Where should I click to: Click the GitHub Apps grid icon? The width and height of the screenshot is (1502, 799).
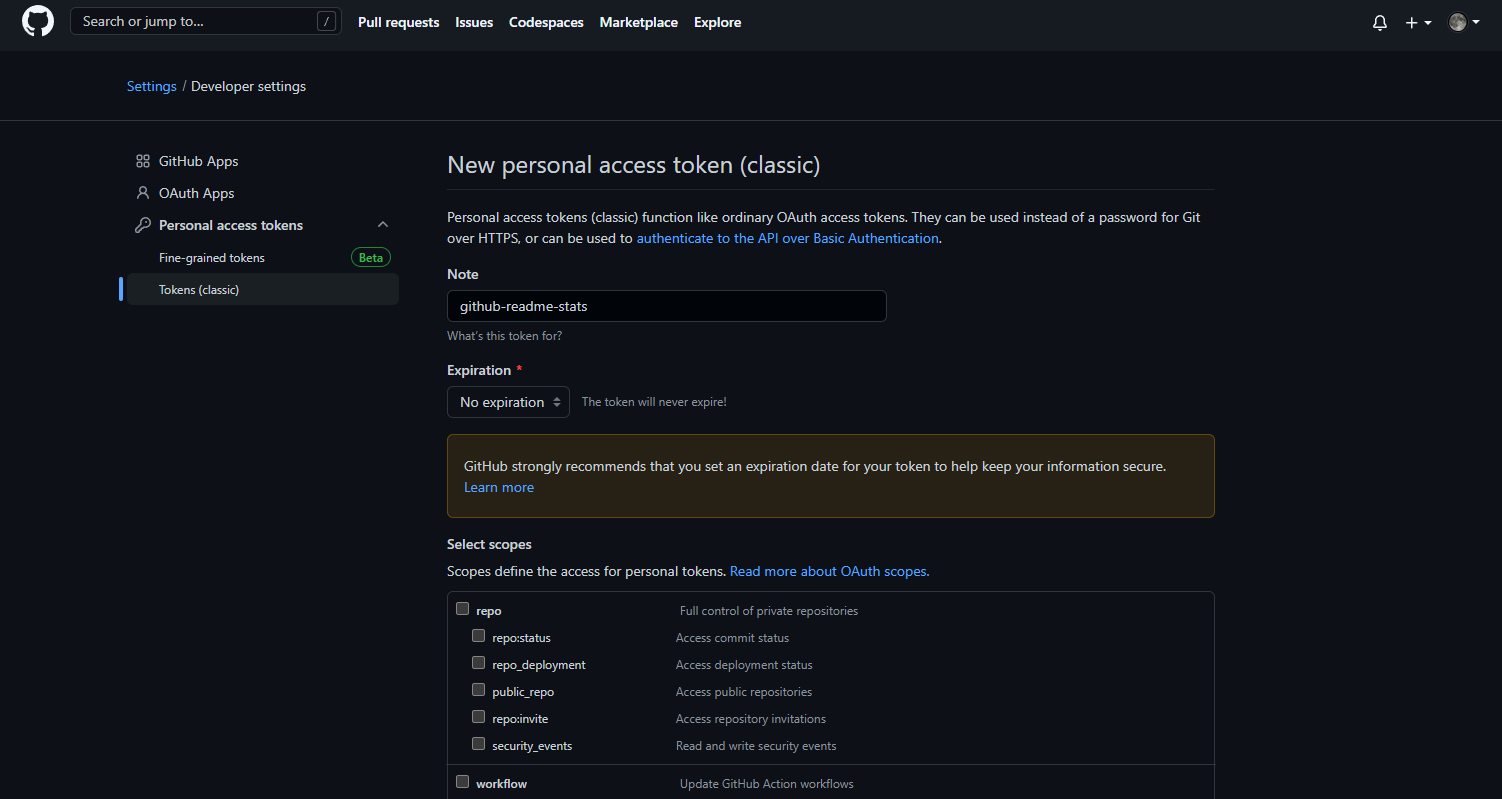143,161
